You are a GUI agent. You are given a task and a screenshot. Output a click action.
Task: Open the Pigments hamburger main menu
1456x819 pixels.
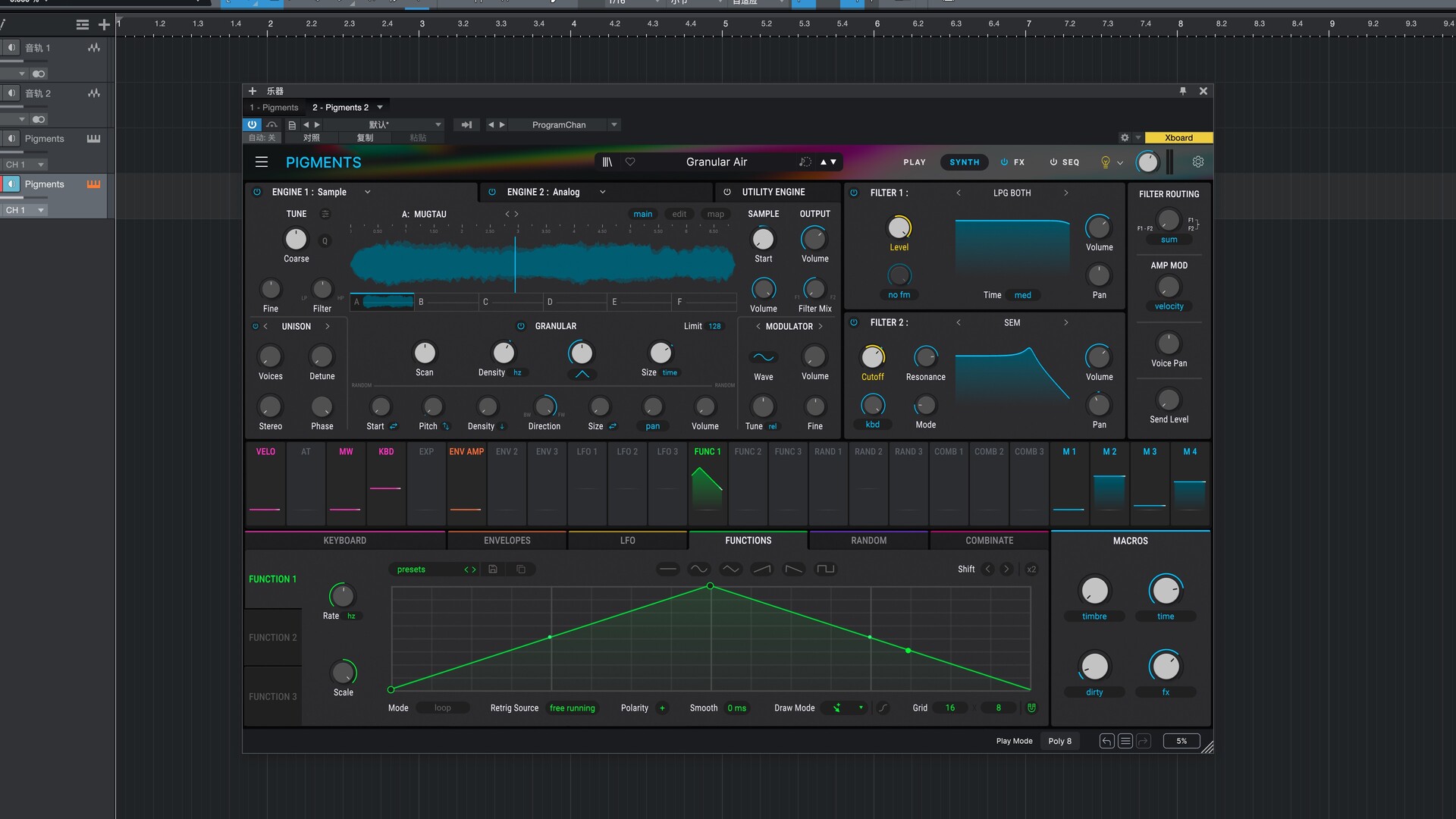pos(262,162)
